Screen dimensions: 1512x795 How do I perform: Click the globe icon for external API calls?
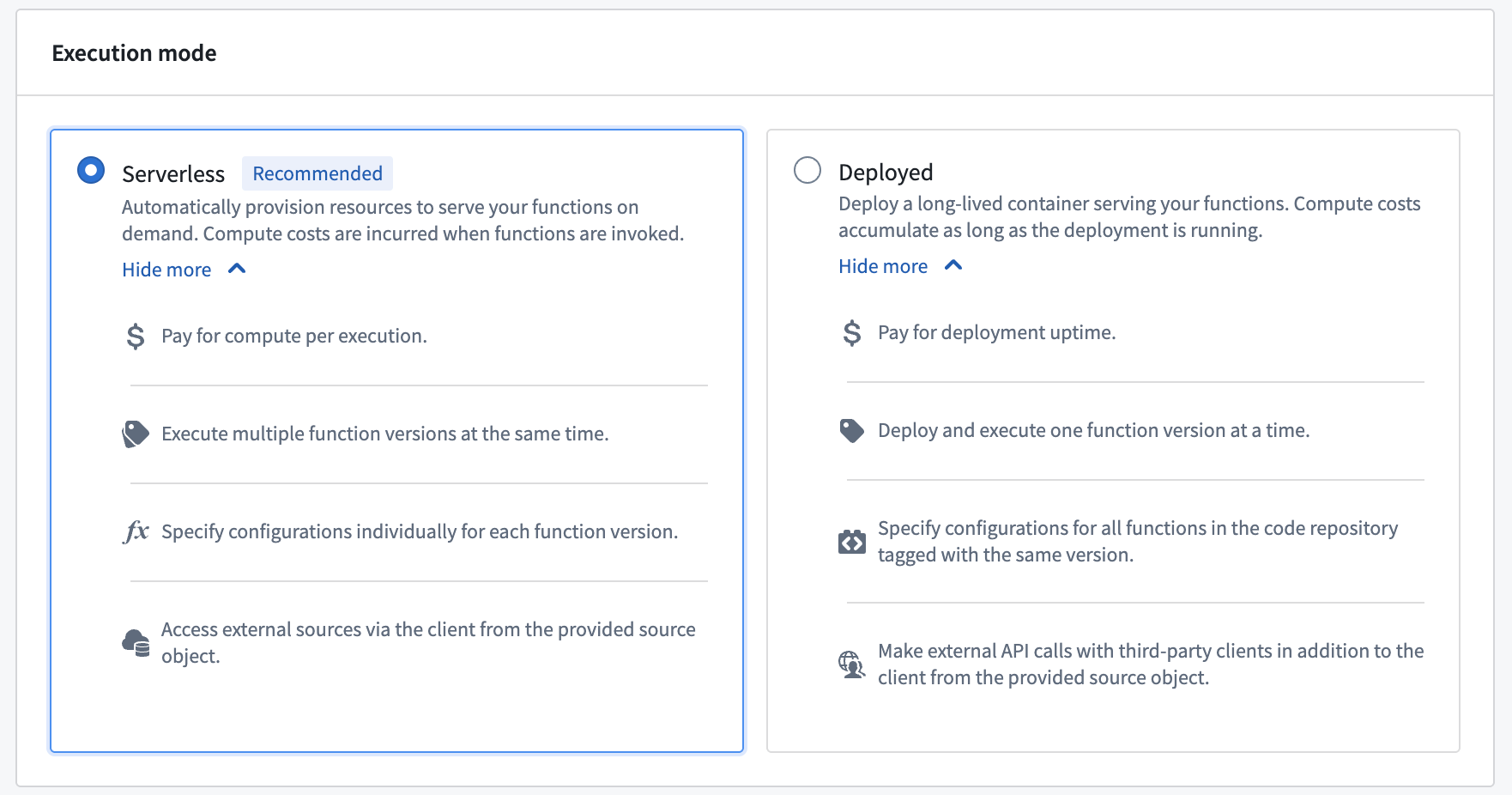851,664
